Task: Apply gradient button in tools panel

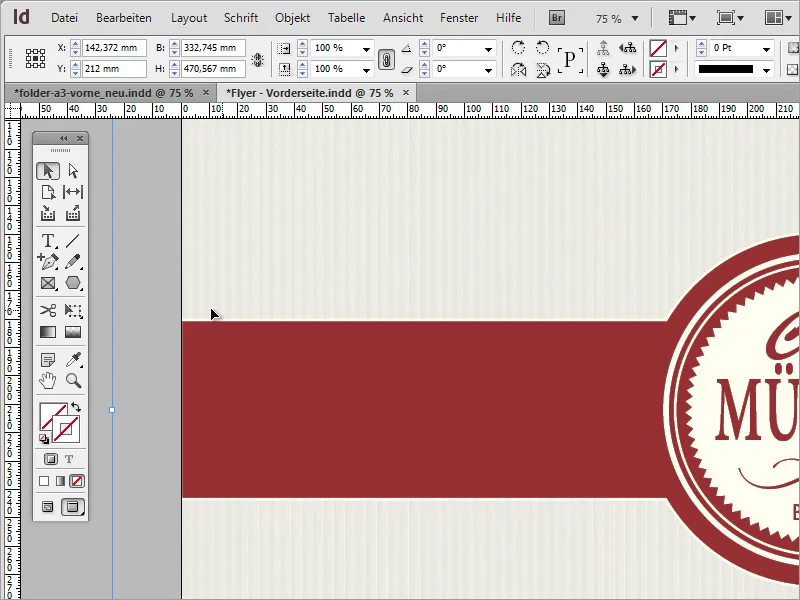Action: tap(60, 481)
